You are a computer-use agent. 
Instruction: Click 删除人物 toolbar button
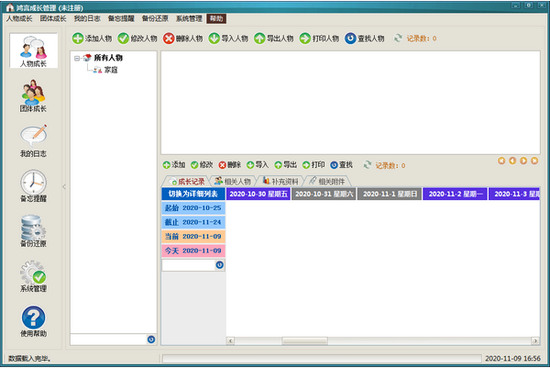coord(183,38)
